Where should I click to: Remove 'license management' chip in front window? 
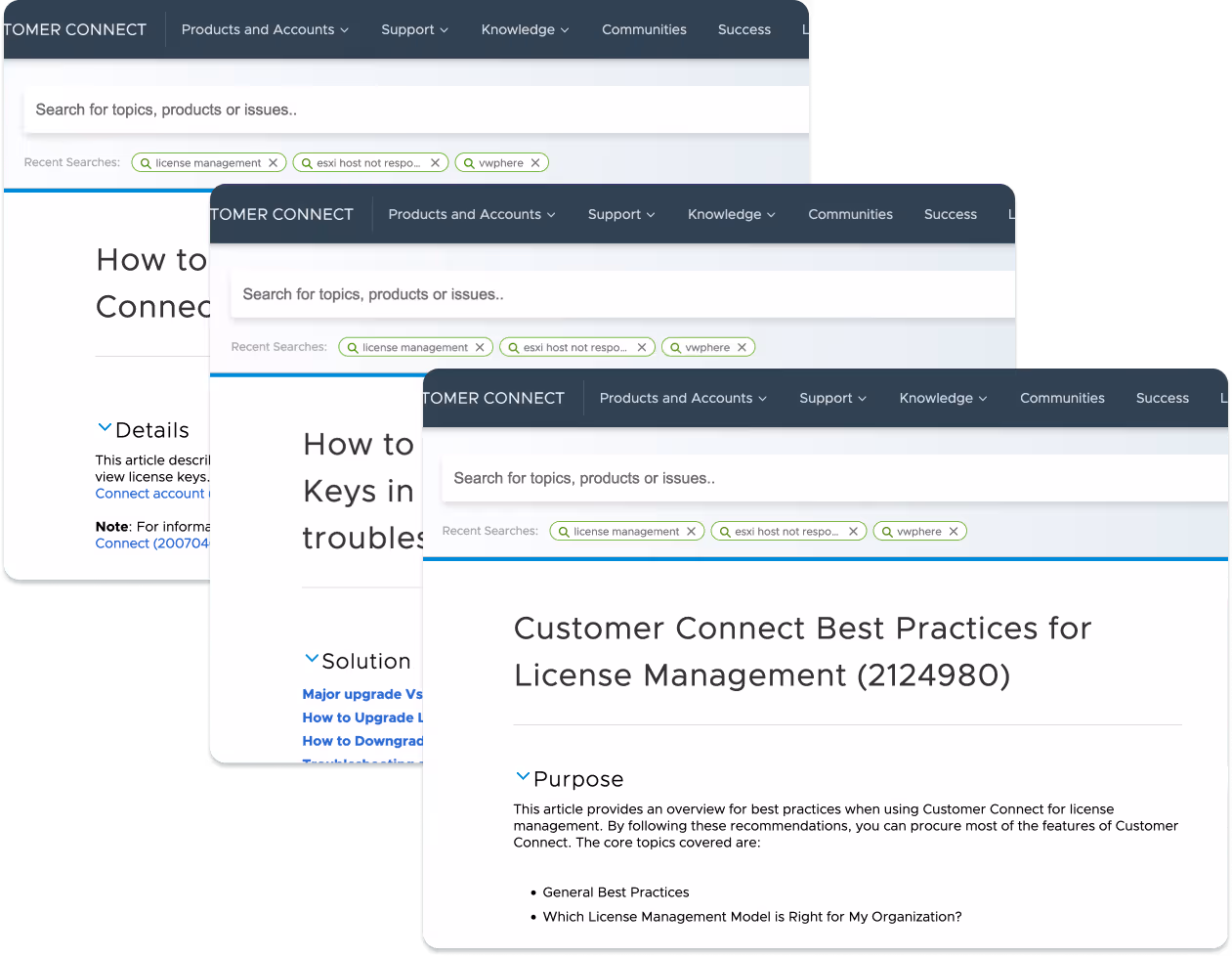click(x=691, y=532)
